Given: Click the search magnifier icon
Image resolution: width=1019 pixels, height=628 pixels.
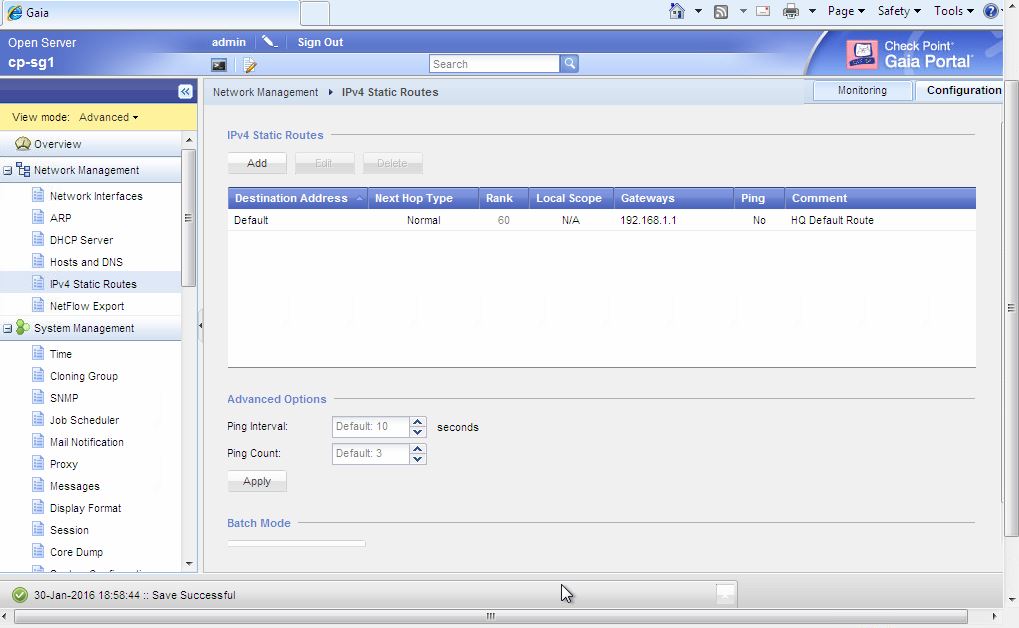Looking at the screenshot, I should [x=568, y=62].
